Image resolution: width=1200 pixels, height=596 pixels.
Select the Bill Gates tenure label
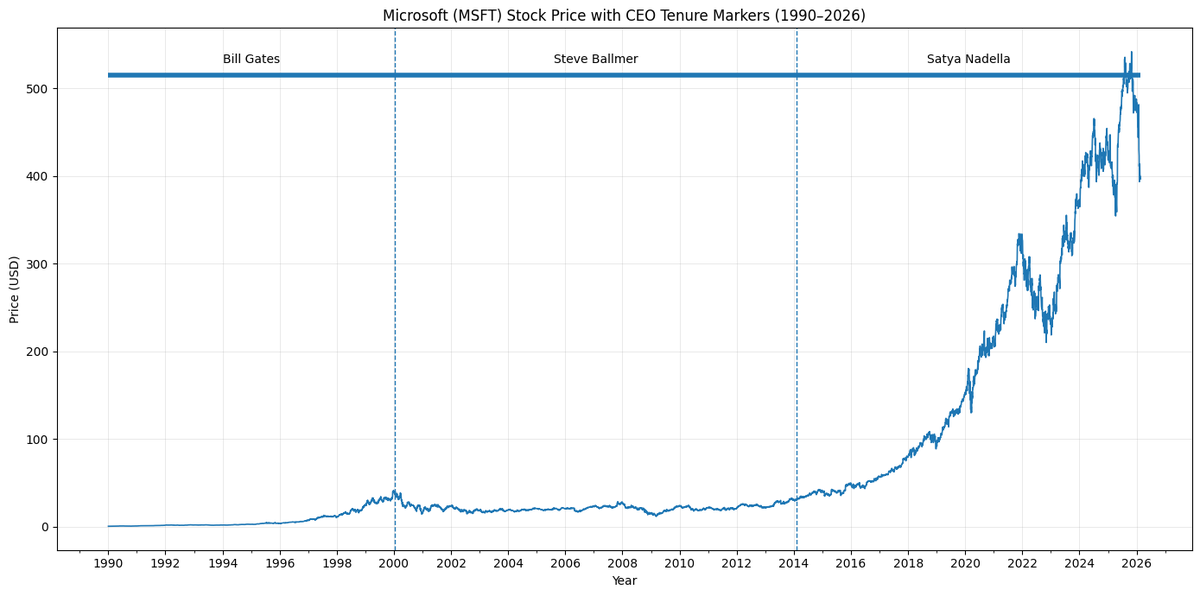[251, 59]
